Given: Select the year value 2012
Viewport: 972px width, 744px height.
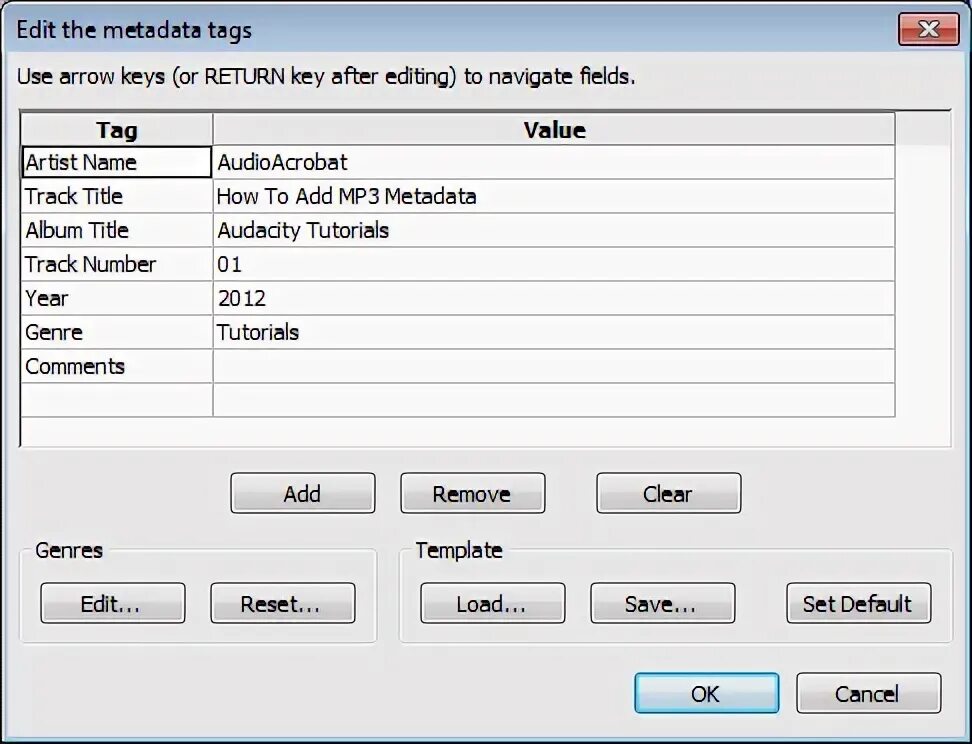Looking at the screenshot, I should 554,298.
